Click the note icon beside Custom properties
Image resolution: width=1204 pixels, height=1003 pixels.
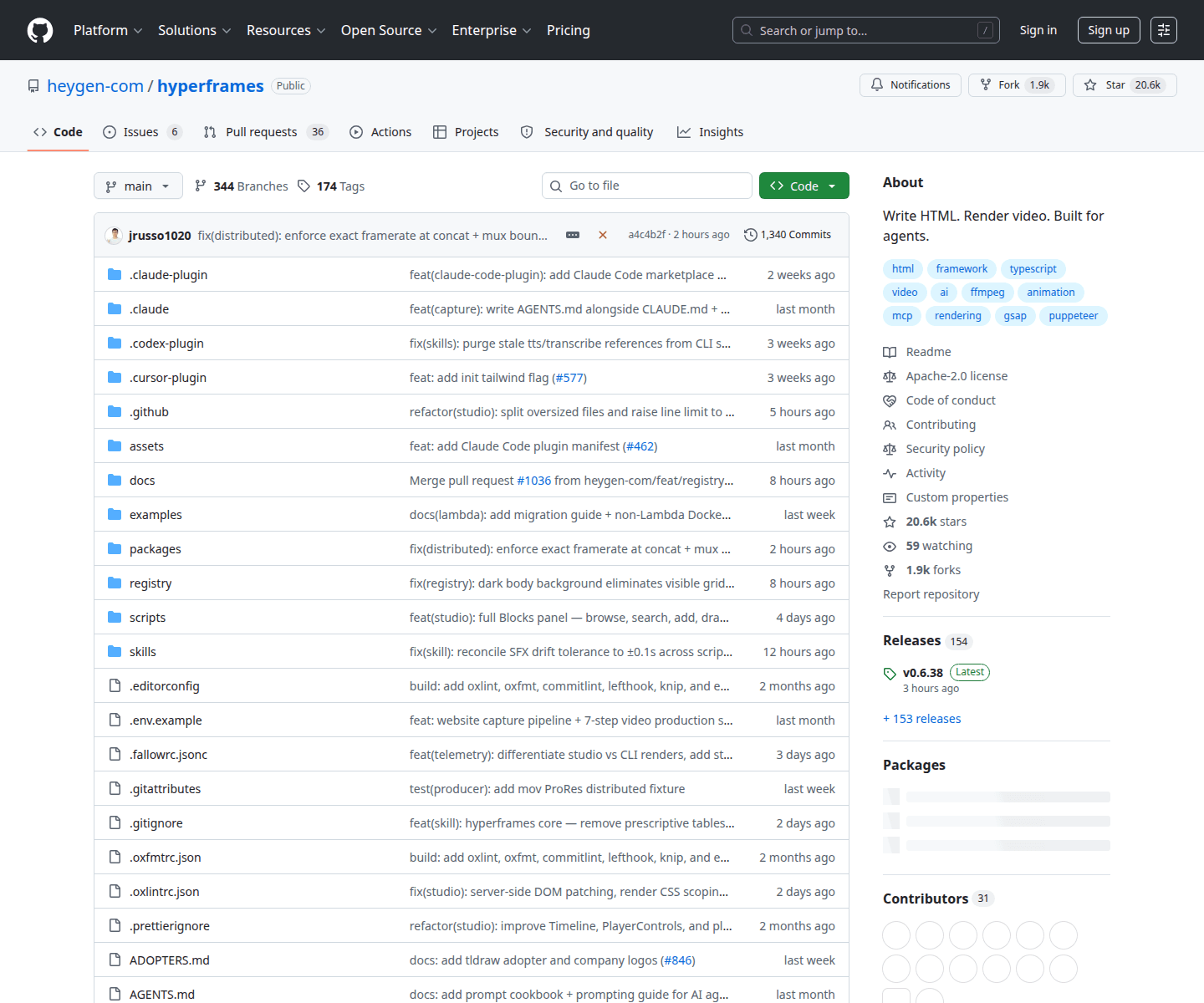pos(890,497)
